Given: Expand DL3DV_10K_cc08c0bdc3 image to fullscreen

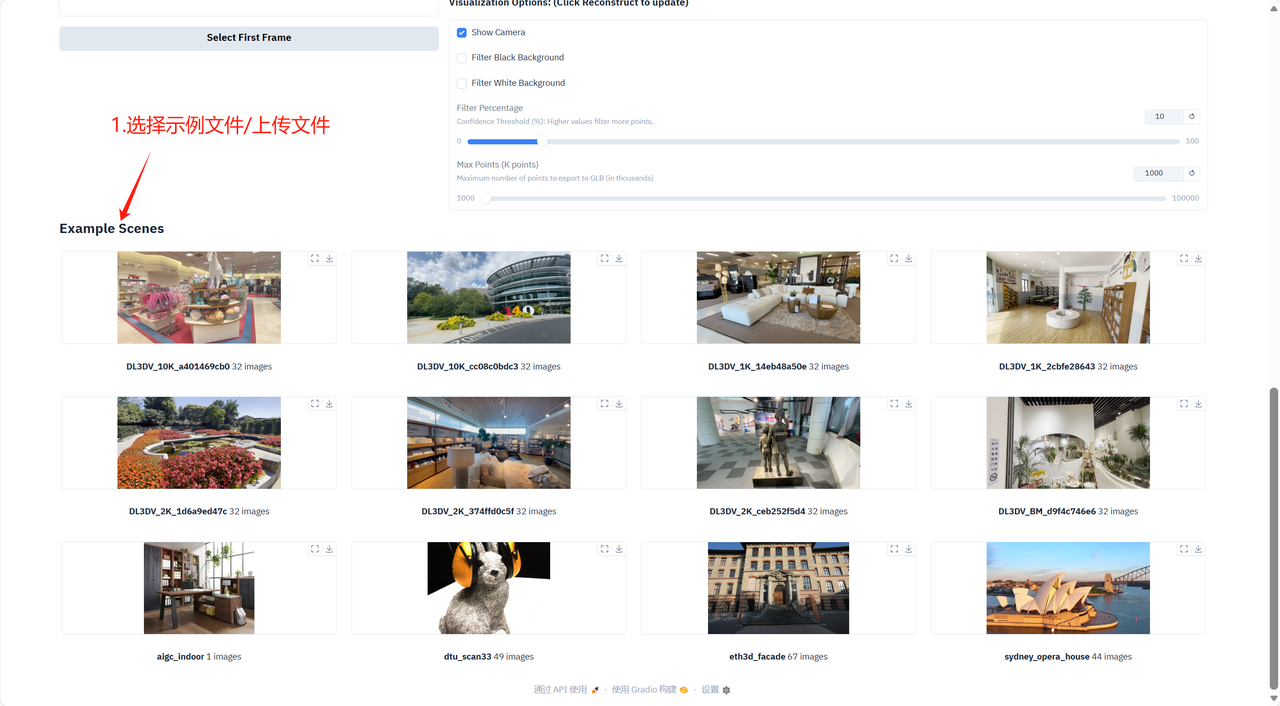Looking at the screenshot, I should [605, 258].
